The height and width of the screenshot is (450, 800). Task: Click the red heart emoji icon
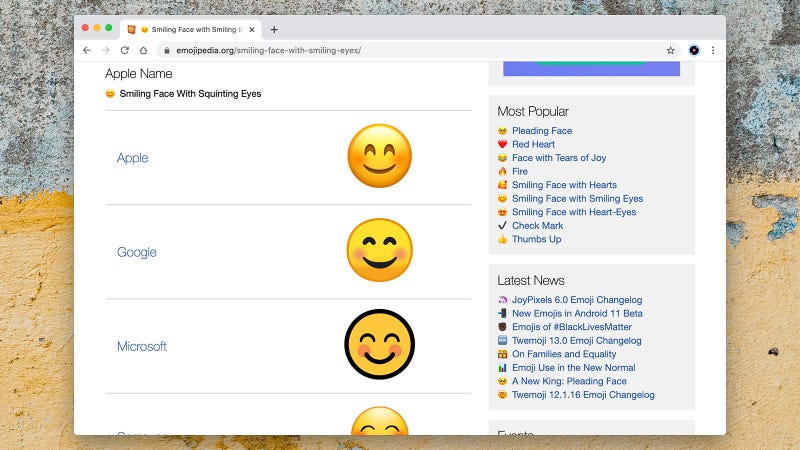tap(503, 144)
